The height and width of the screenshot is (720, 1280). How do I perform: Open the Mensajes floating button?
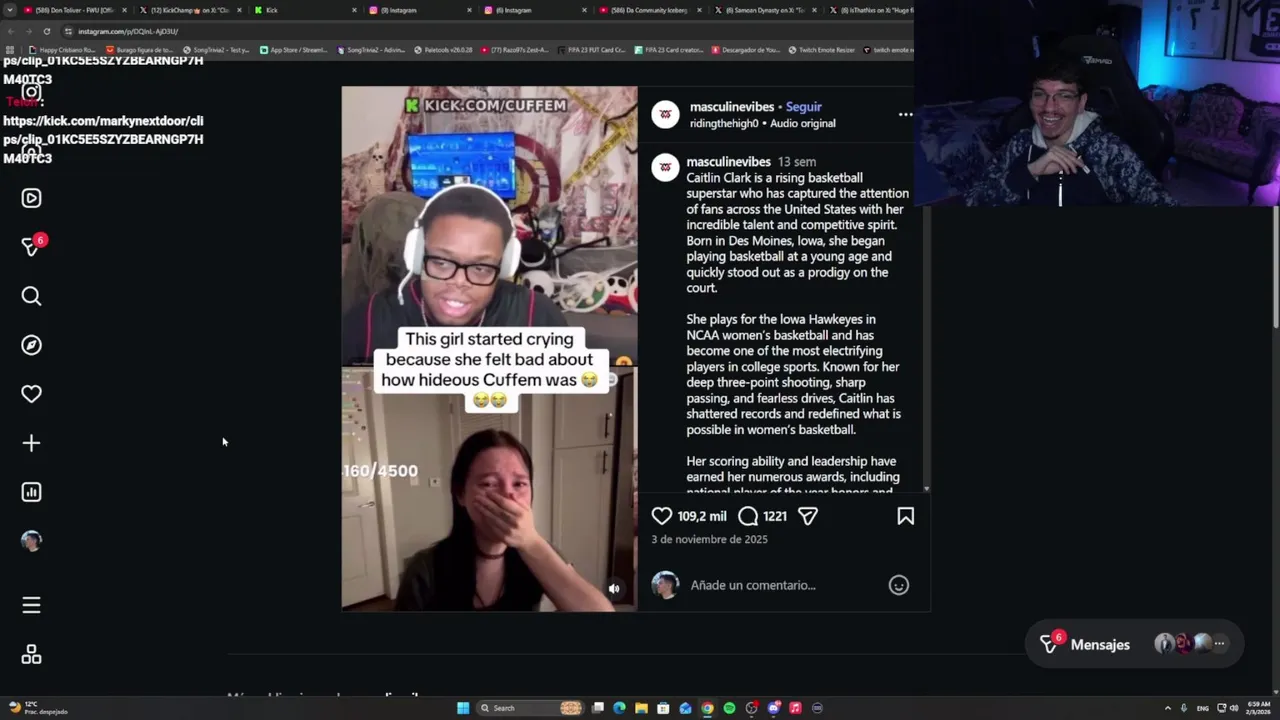click(x=1134, y=644)
